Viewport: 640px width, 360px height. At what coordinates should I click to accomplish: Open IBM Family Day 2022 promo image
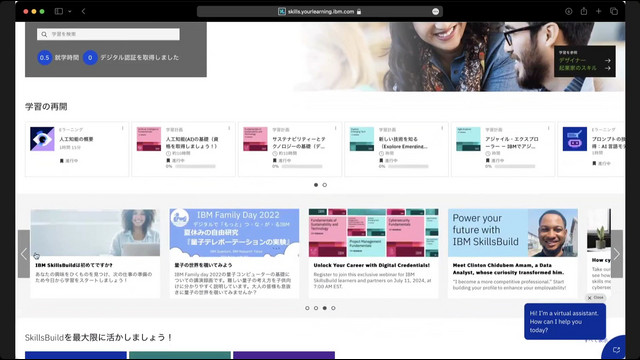[234, 233]
